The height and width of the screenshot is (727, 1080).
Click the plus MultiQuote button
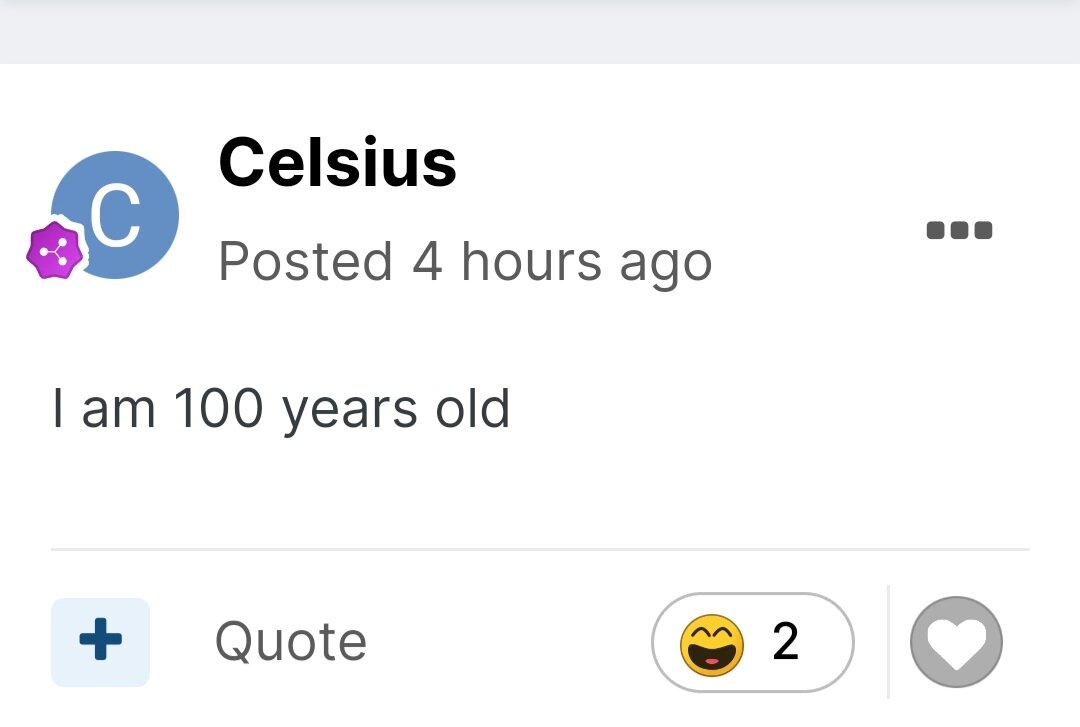click(x=100, y=642)
